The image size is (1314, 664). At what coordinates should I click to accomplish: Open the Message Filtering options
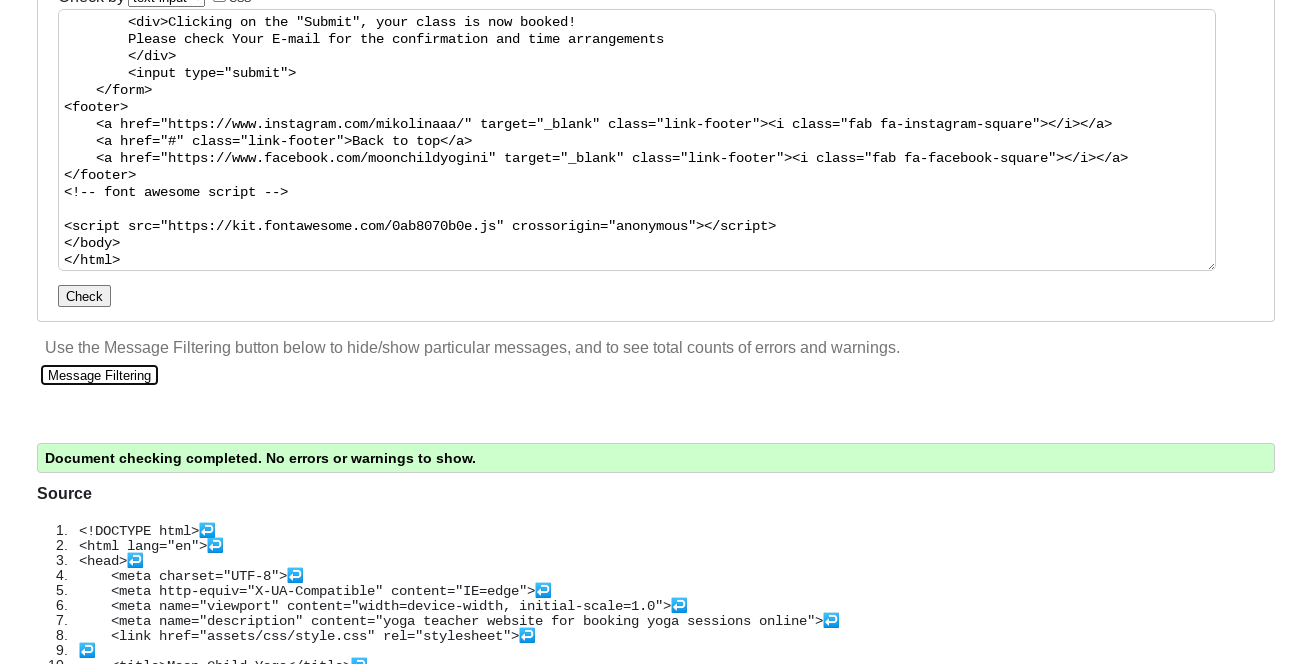click(x=99, y=375)
